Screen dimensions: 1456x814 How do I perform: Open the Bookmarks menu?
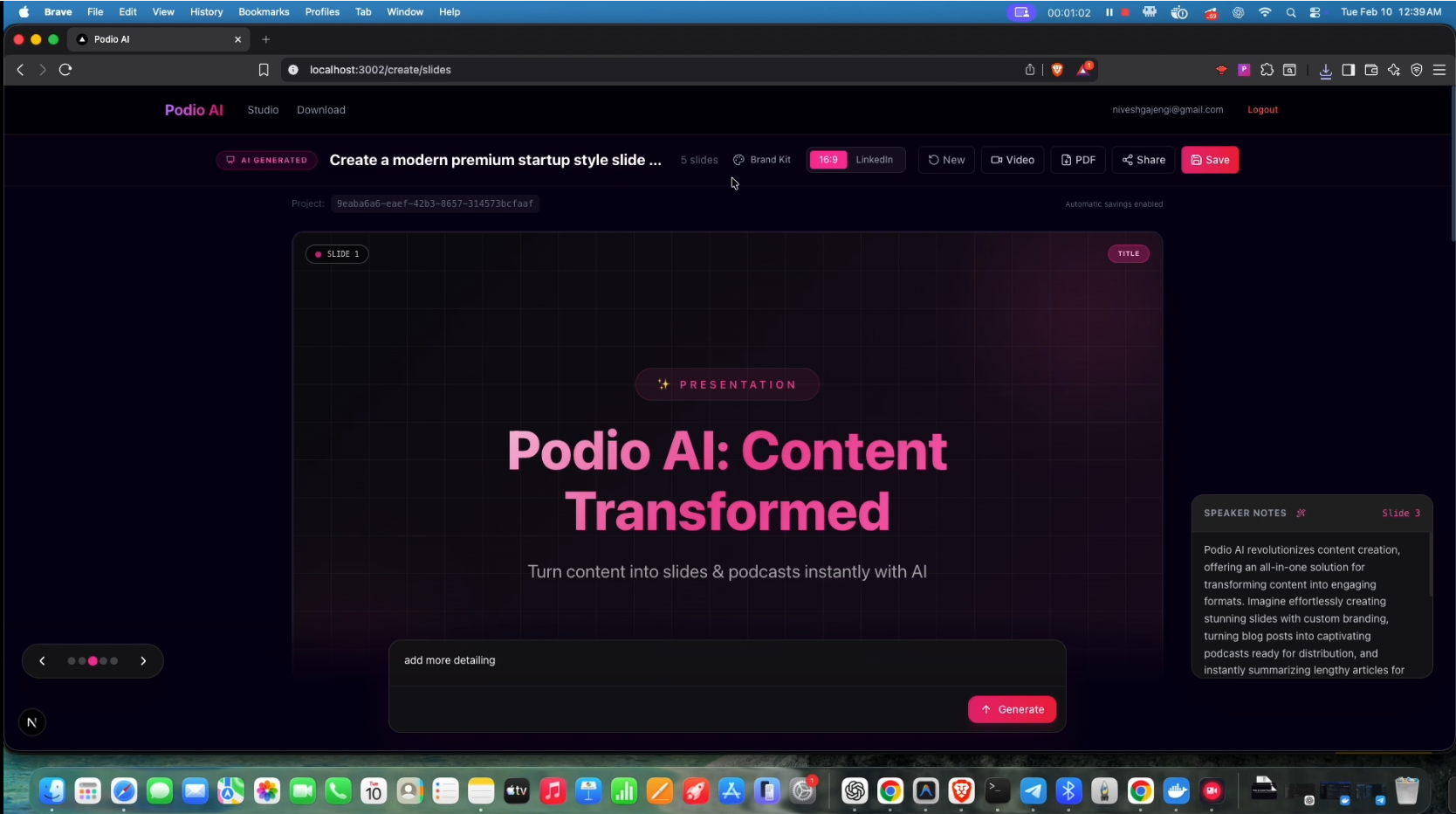(264, 12)
